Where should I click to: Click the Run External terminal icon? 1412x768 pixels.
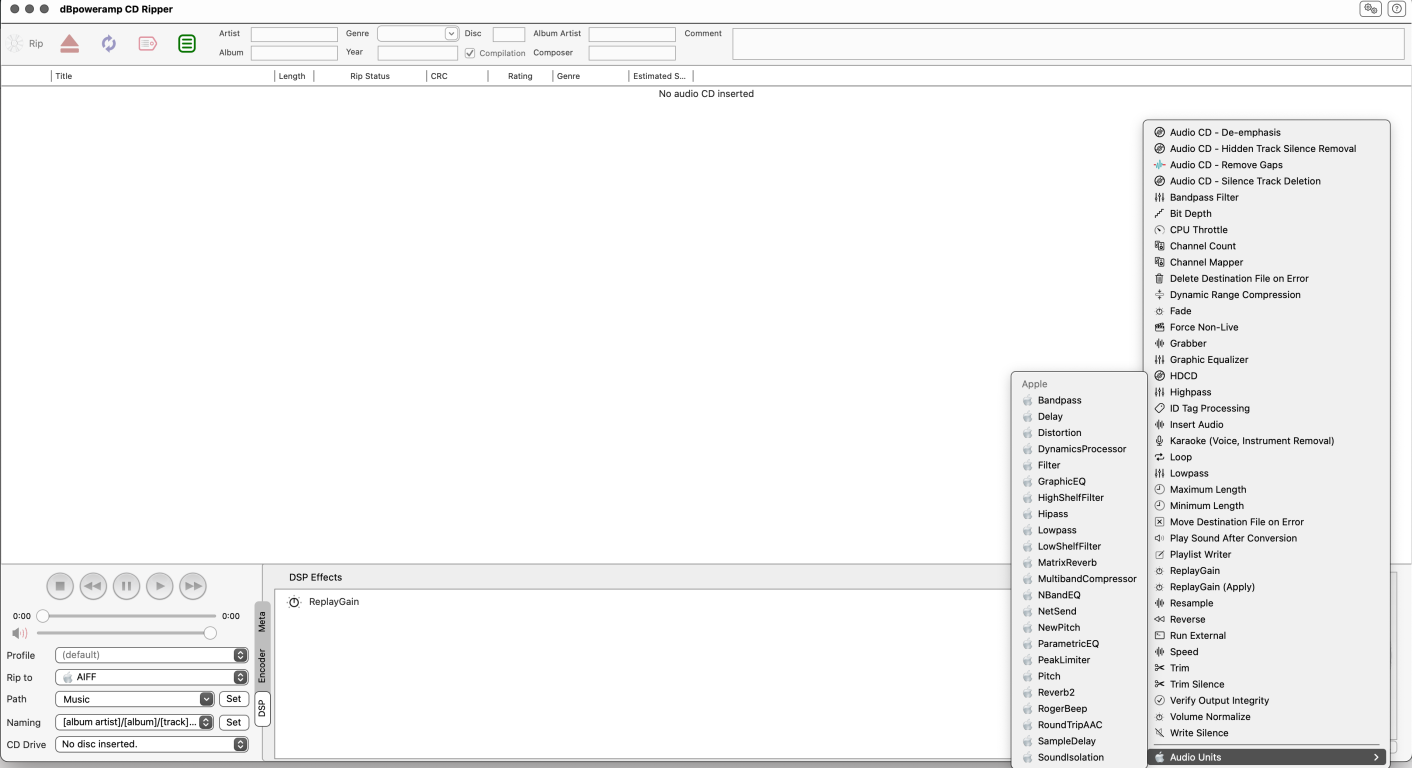pos(1160,635)
